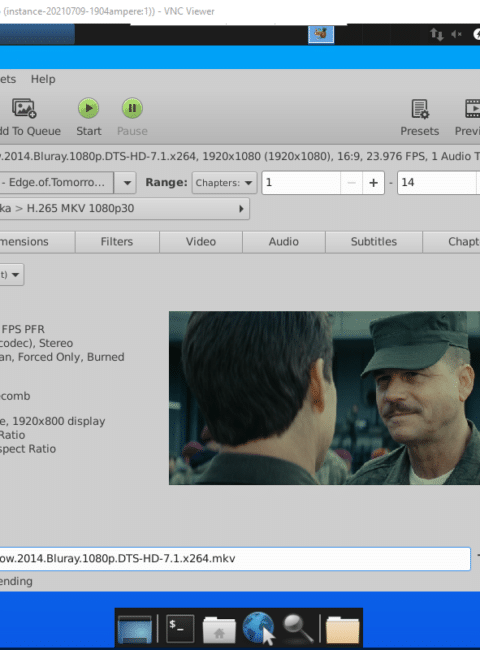Screen dimensions: 480x650
Task: Expand the title dropdown arrow beside Edge.of.Tomorrow
Action: 127,183
